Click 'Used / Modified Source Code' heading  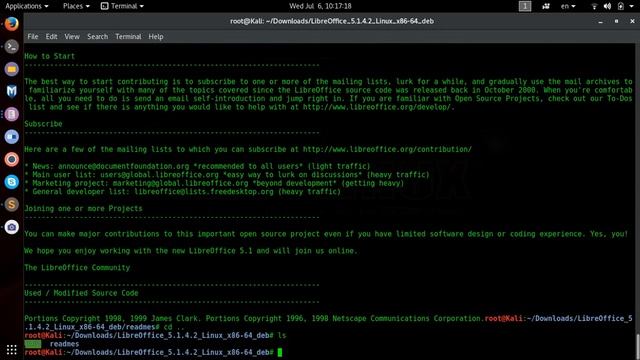coord(81,293)
